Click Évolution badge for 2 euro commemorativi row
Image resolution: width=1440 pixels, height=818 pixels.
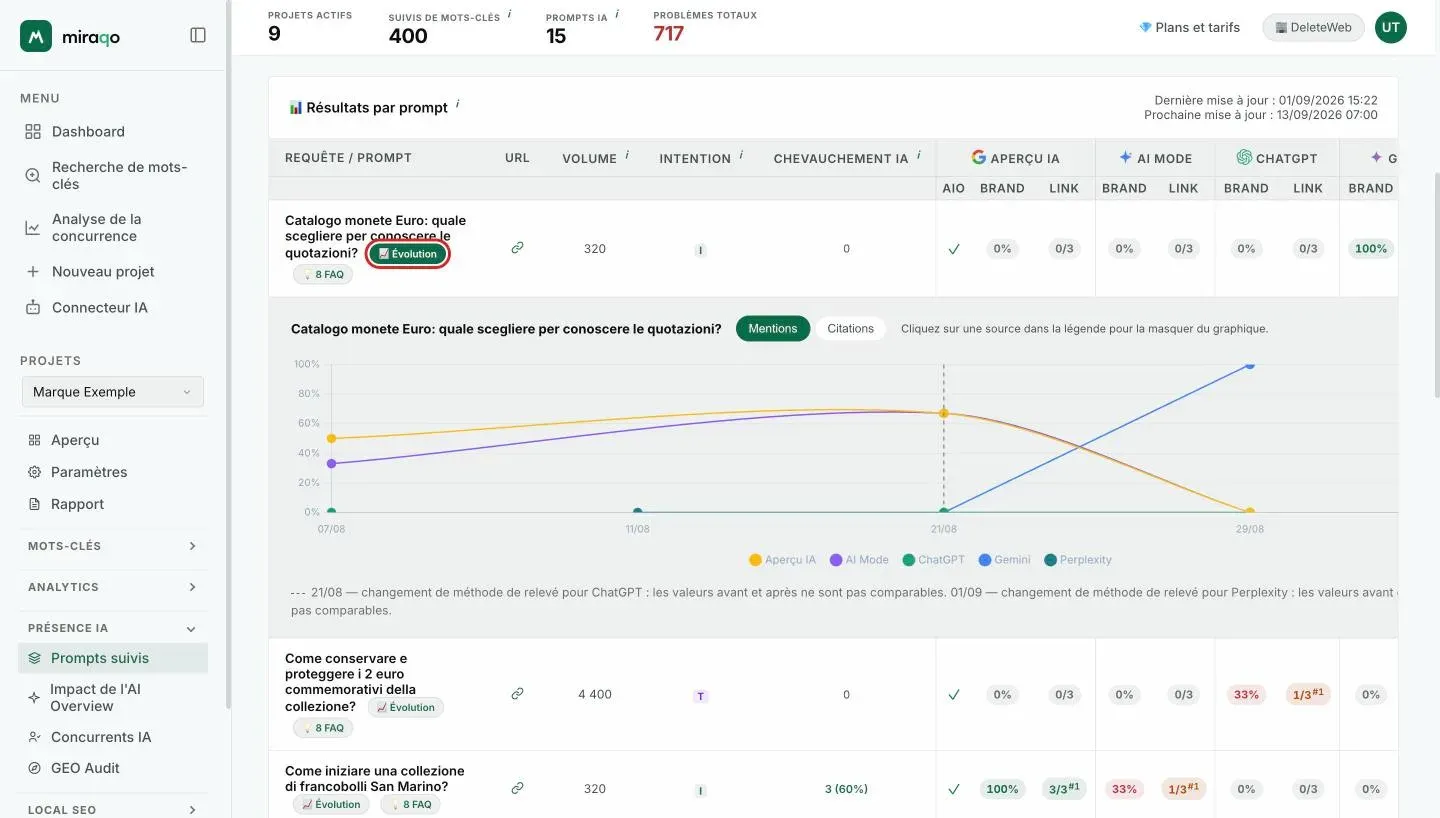coord(406,707)
